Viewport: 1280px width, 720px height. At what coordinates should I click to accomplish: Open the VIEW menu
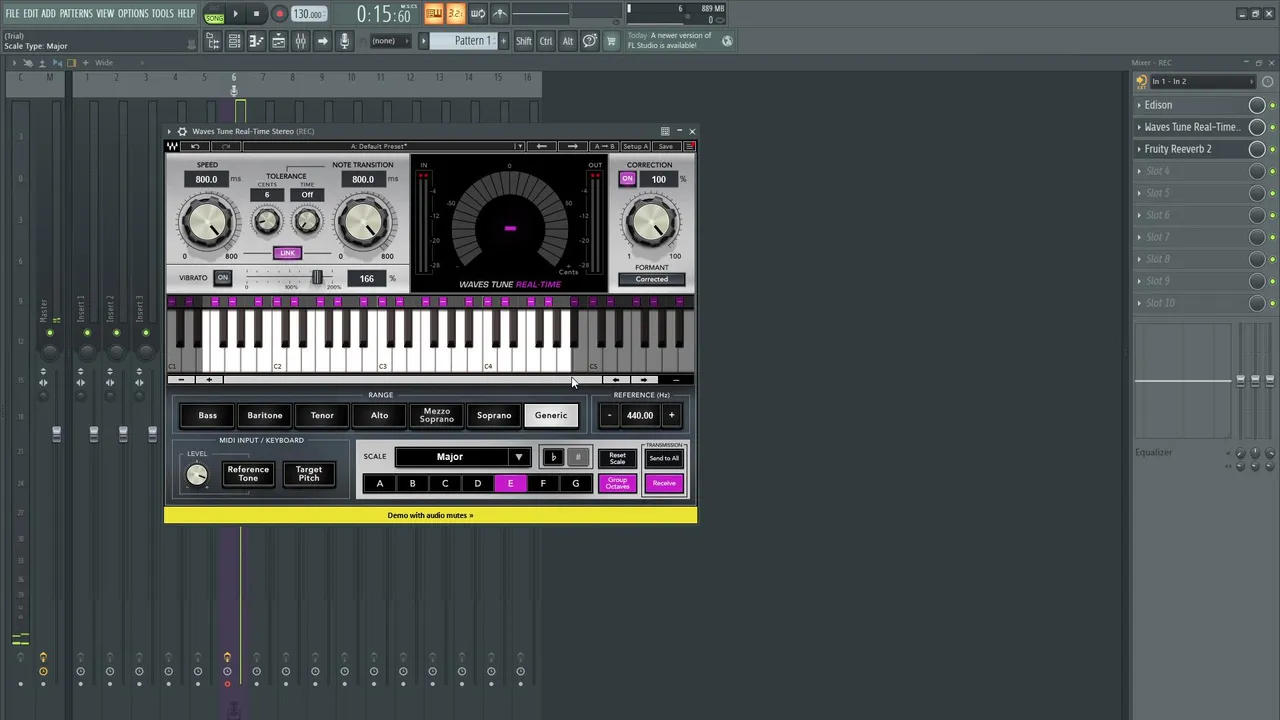pyautogui.click(x=105, y=13)
